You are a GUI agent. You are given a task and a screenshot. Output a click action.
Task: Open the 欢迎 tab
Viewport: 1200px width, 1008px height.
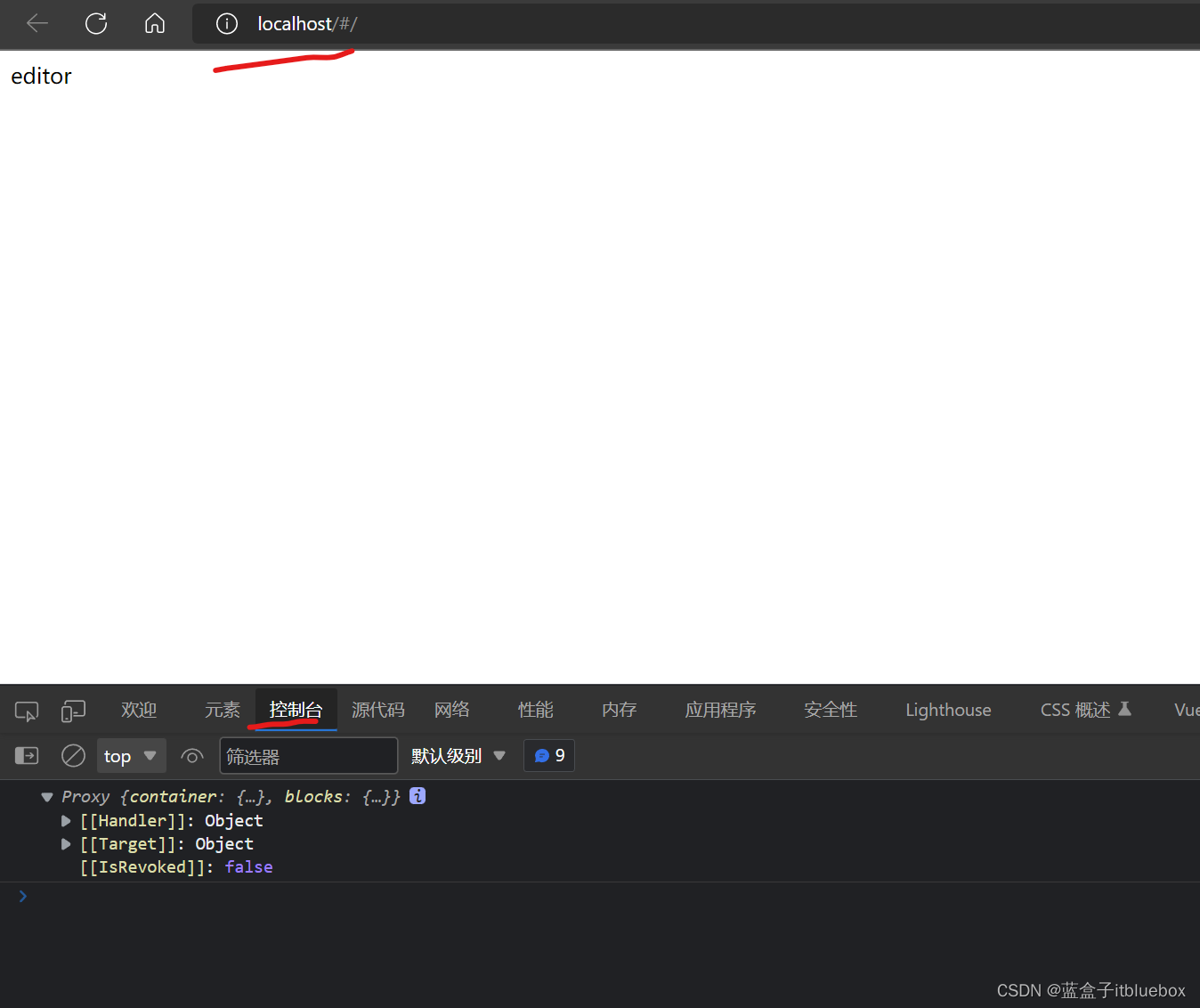pos(139,710)
